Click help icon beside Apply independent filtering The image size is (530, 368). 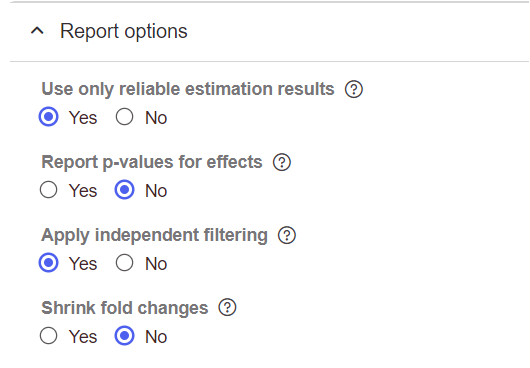tap(287, 235)
